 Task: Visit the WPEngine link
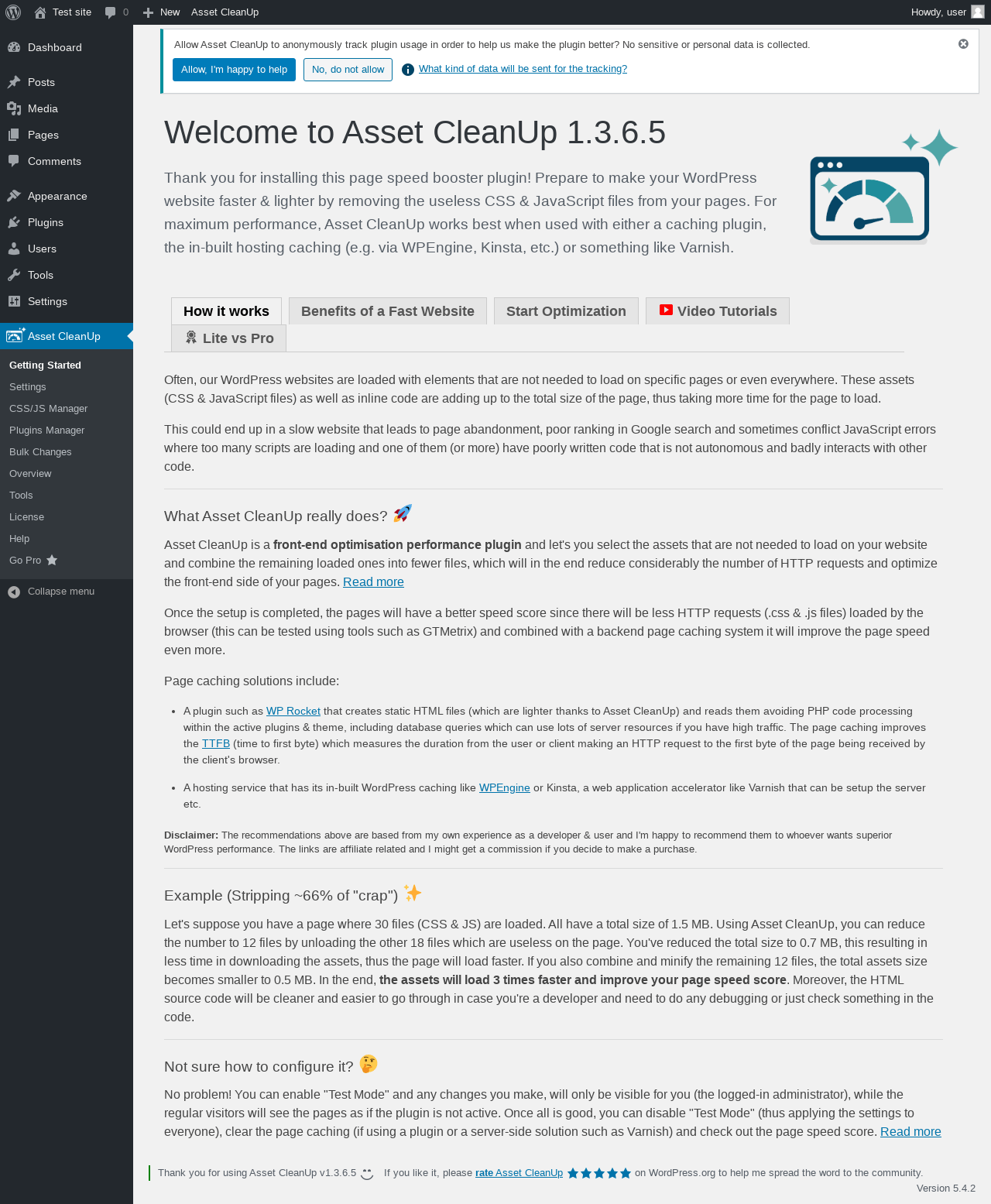point(505,788)
